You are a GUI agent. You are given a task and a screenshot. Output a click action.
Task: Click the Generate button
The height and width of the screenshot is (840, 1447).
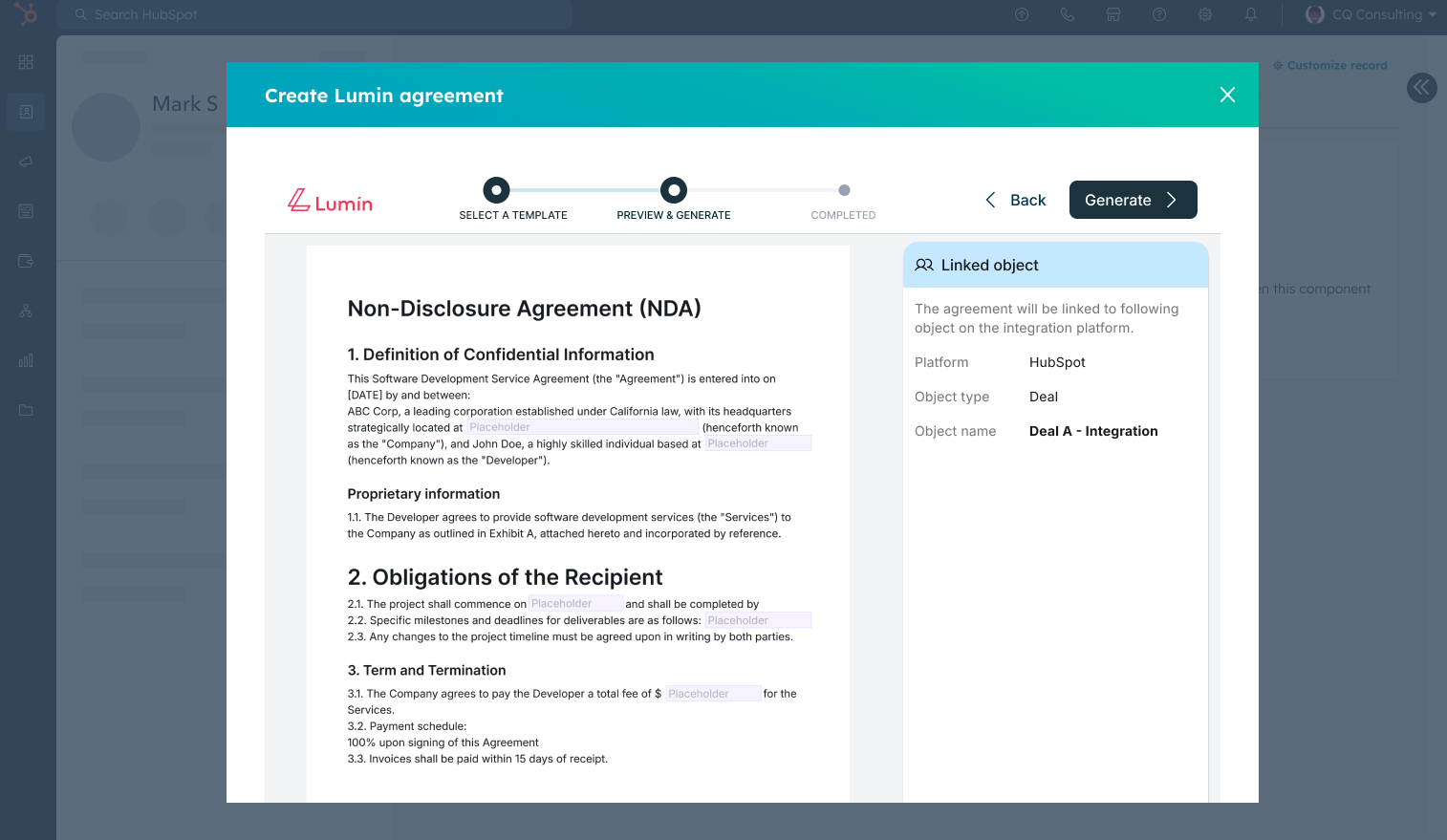1133,200
